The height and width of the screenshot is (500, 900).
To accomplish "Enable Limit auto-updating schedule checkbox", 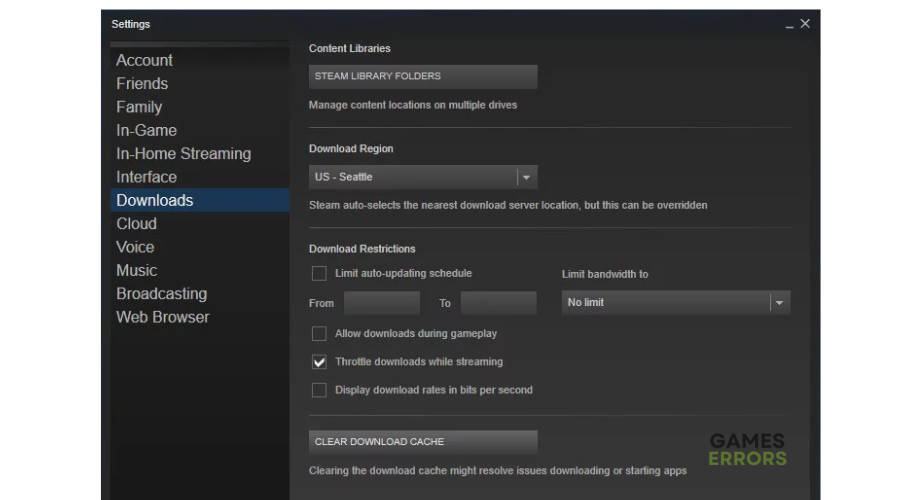I will pos(319,273).
